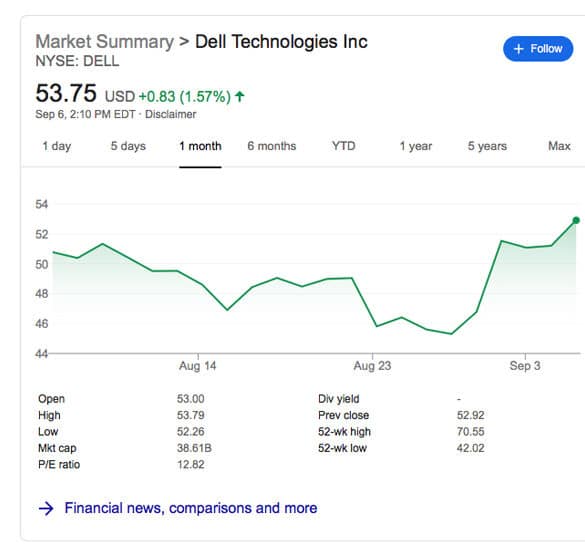
Task: Open the Disclaimer link
Action: [171, 114]
